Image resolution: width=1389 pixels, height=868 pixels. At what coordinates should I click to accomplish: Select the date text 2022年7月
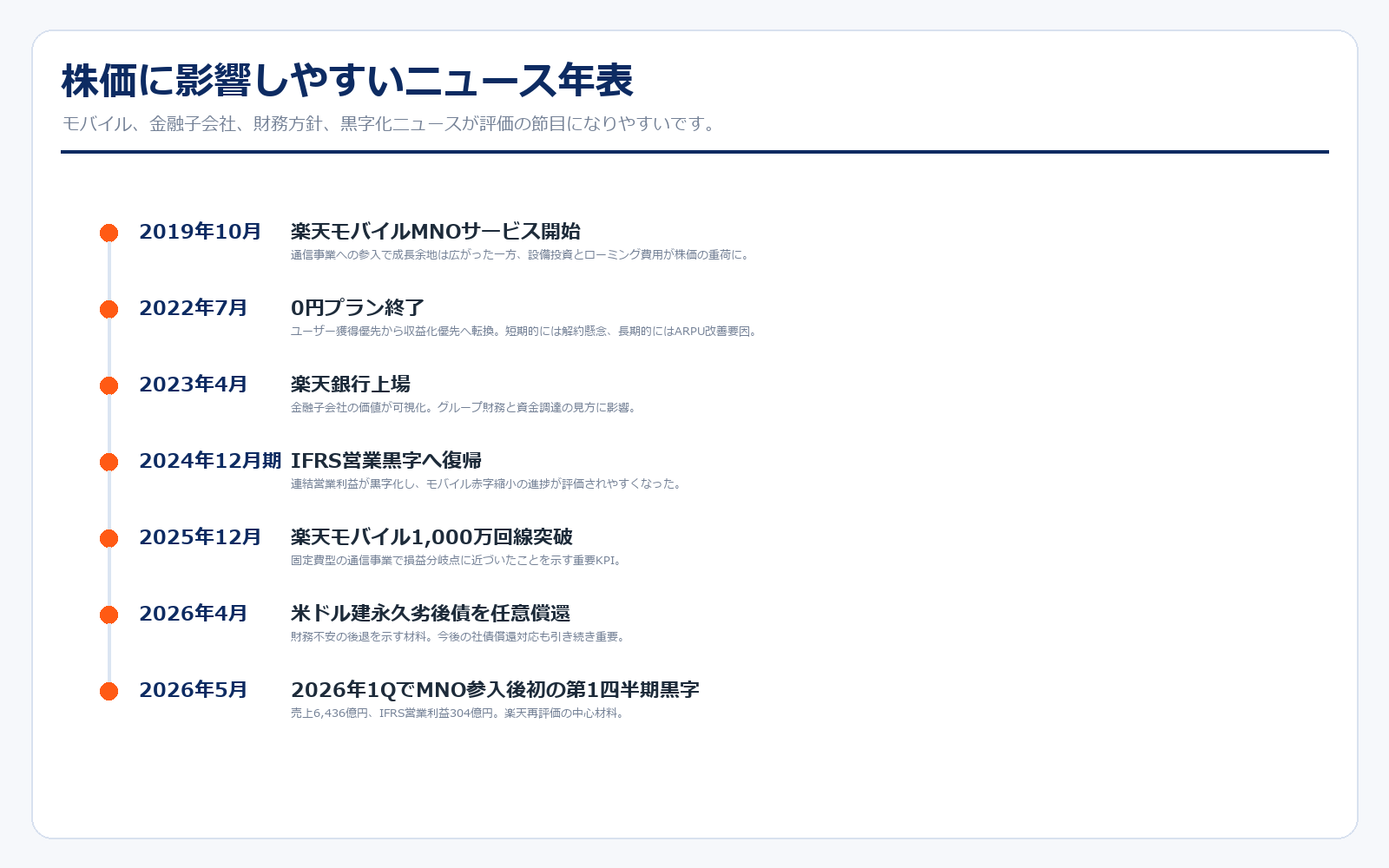194,308
